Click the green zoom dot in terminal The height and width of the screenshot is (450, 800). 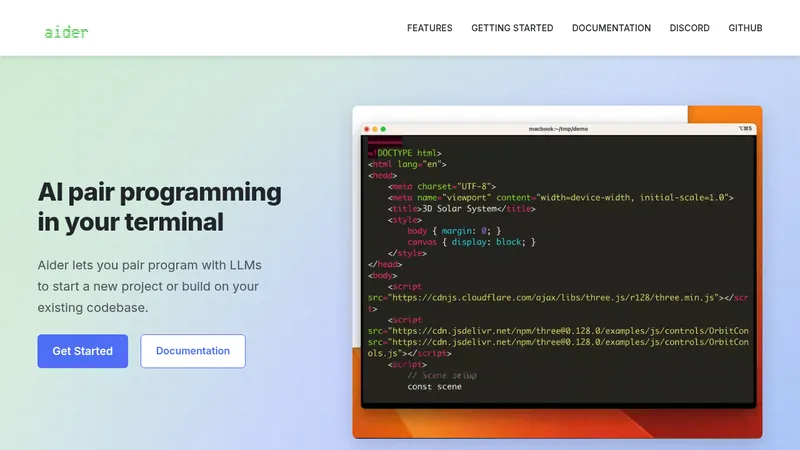point(383,129)
